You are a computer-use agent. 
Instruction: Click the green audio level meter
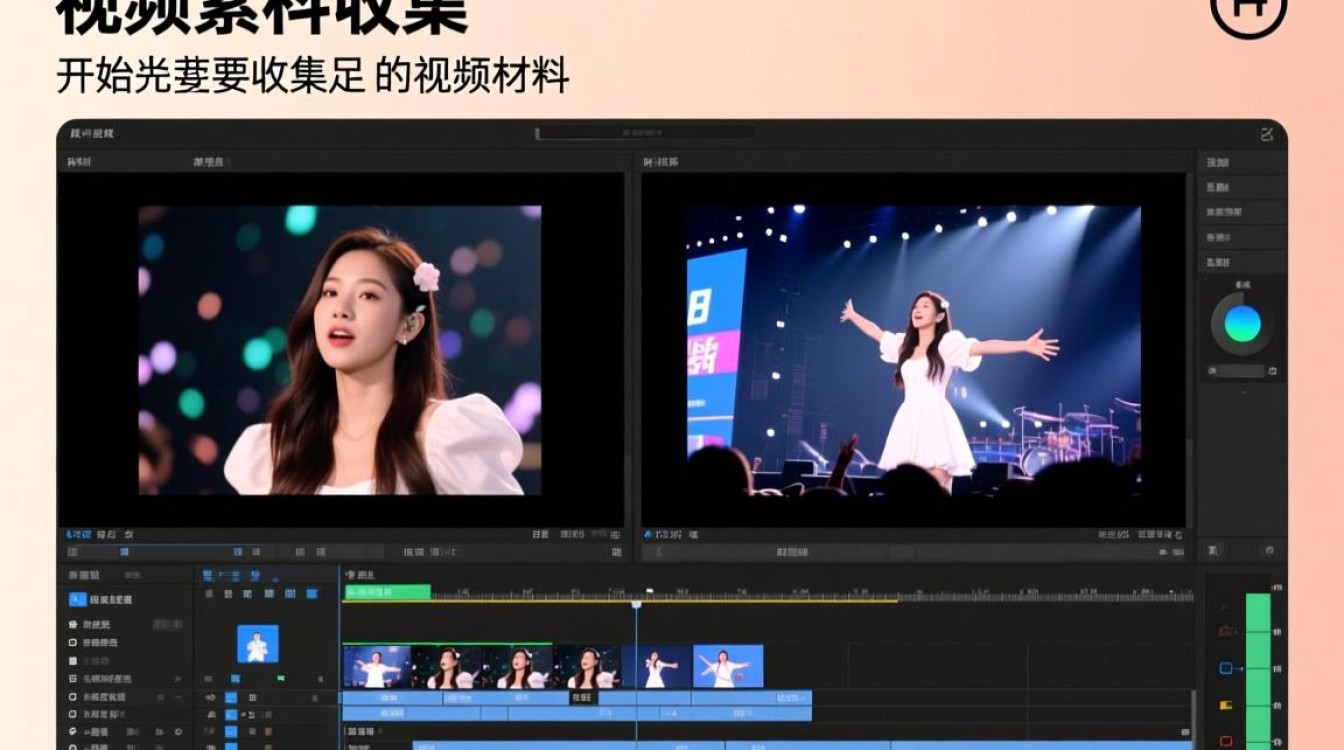(x=1258, y=670)
